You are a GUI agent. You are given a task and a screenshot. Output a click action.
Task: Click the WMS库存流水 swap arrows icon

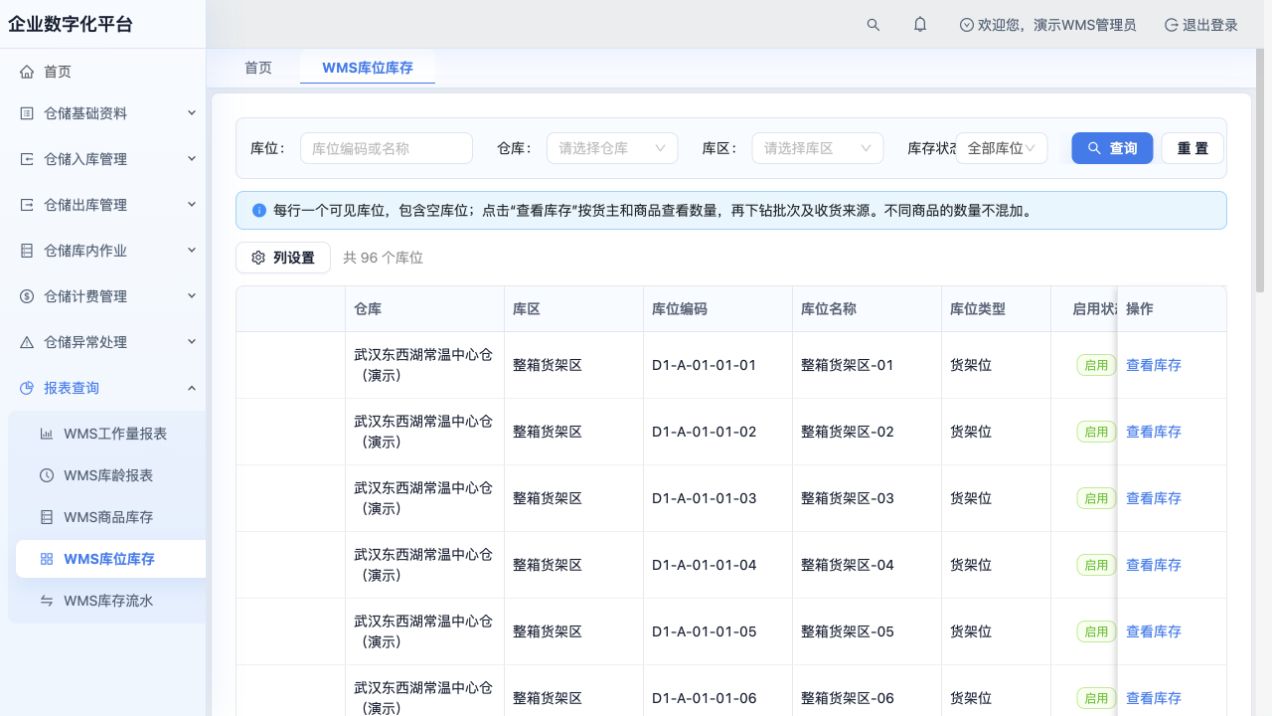[x=46, y=601]
